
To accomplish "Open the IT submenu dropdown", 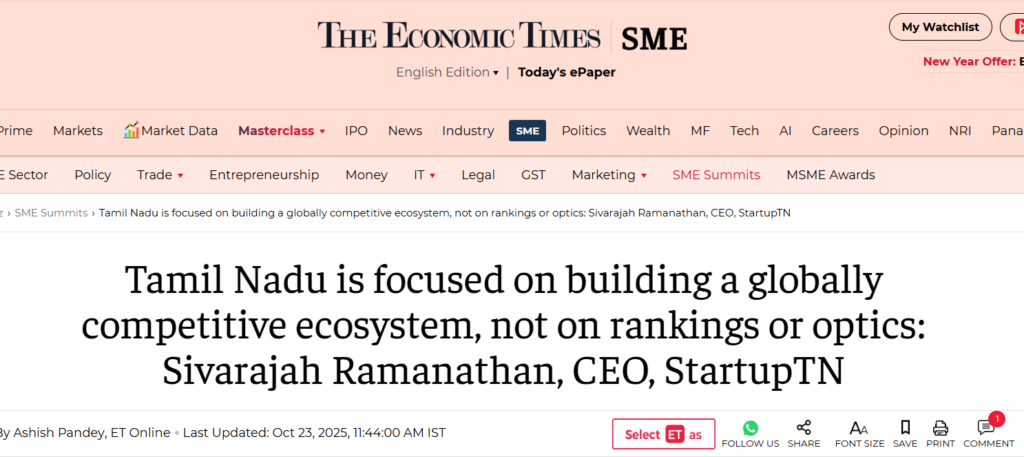I will pyautogui.click(x=432, y=175).
